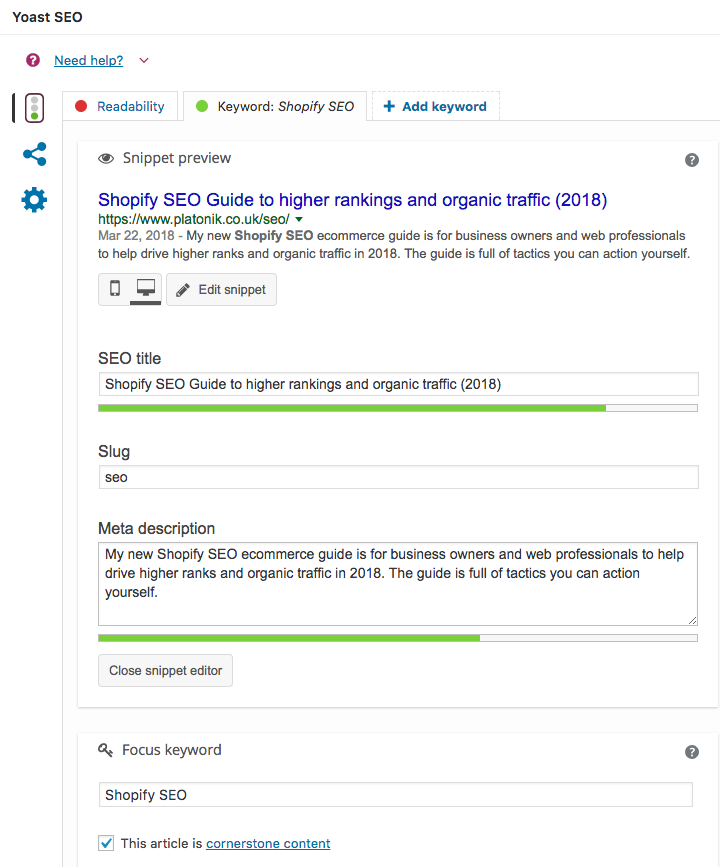Viewport: 720px width, 867px height.
Task: Open the social share settings icon
Action: pos(34,154)
